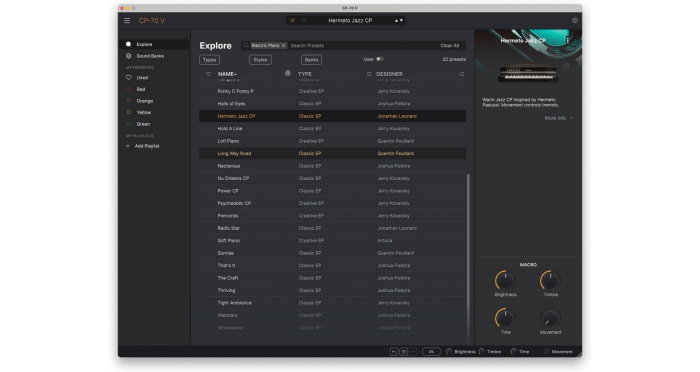
Task: Adjust the Timbre macro knob
Action: pyautogui.click(x=550, y=280)
